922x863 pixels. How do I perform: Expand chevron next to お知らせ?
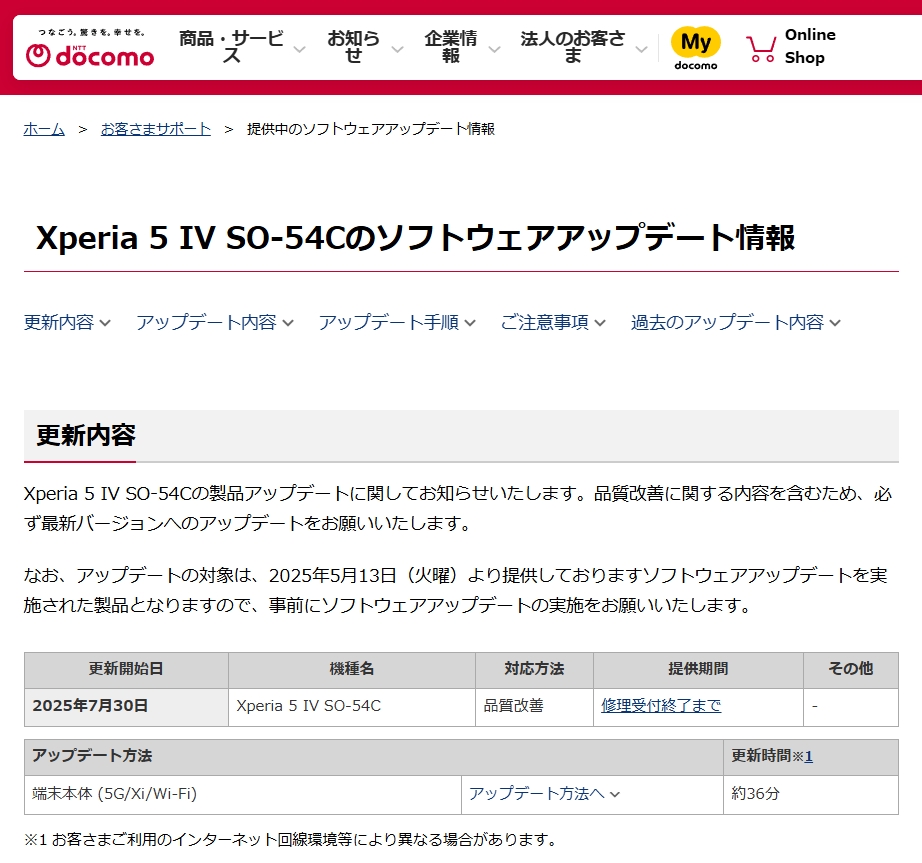pyautogui.click(x=397, y=49)
